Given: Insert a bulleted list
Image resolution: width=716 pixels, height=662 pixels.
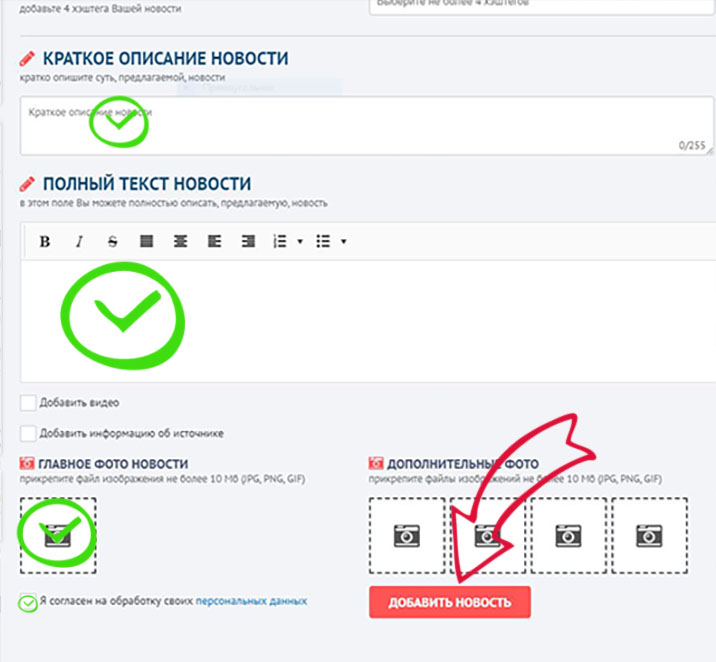Looking at the screenshot, I should 323,241.
